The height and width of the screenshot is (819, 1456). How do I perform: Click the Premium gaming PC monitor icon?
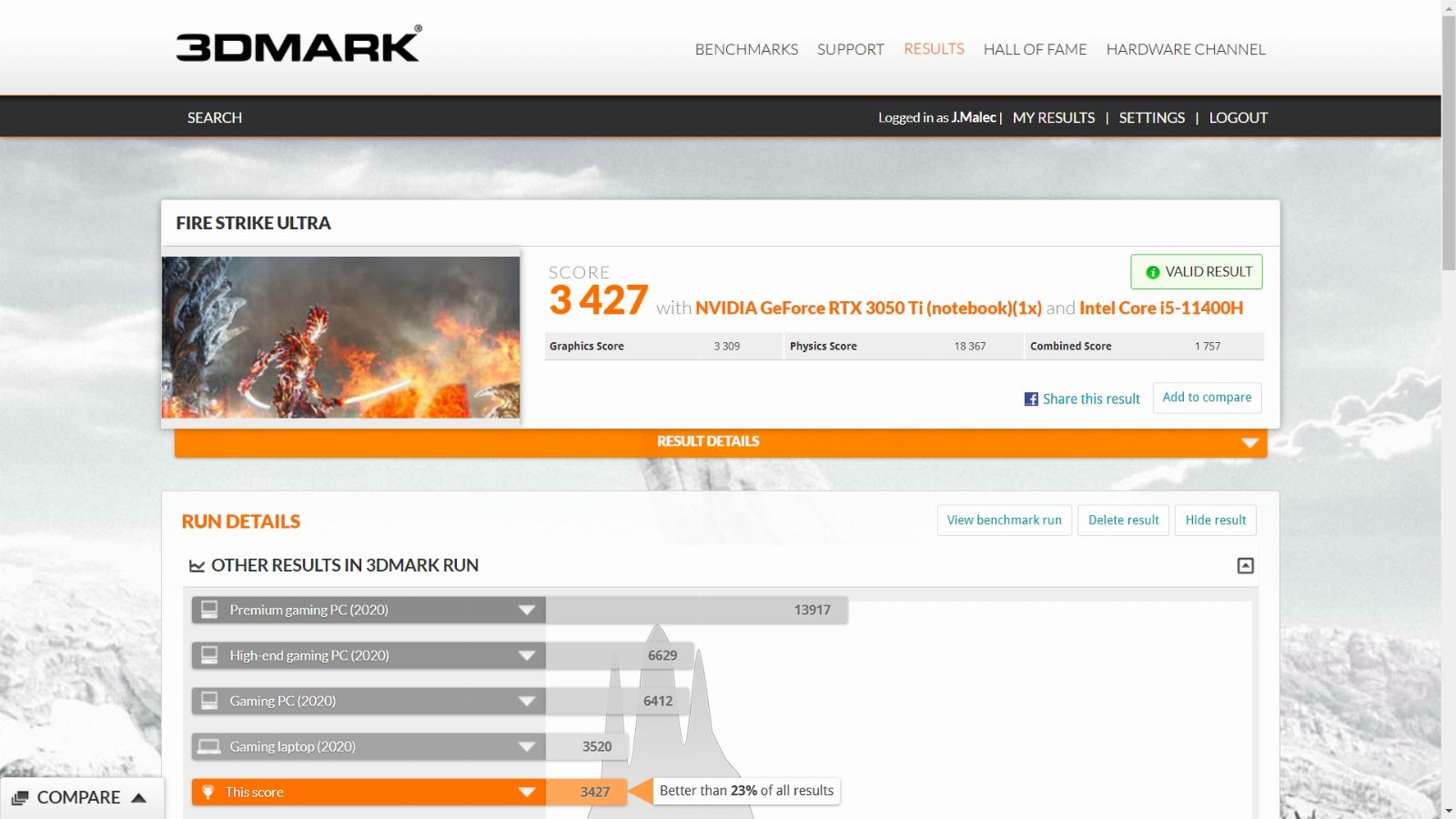coord(209,610)
